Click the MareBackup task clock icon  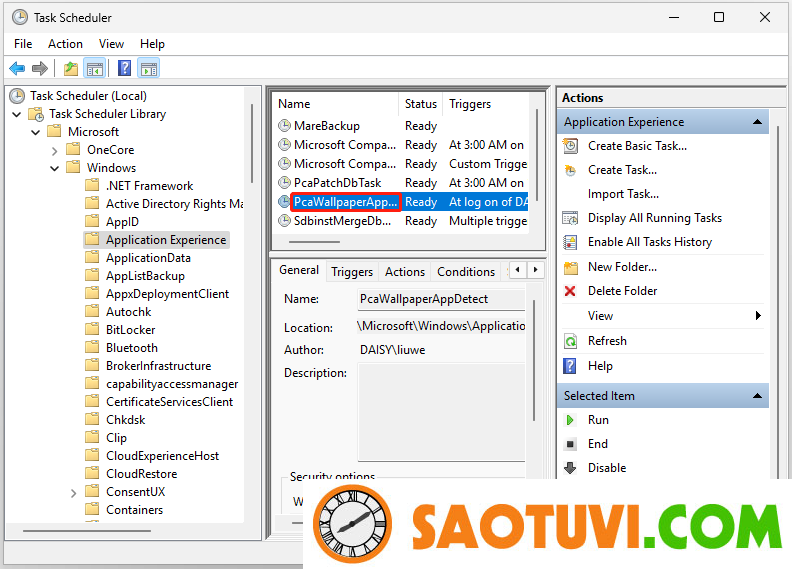(x=285, y=125)
